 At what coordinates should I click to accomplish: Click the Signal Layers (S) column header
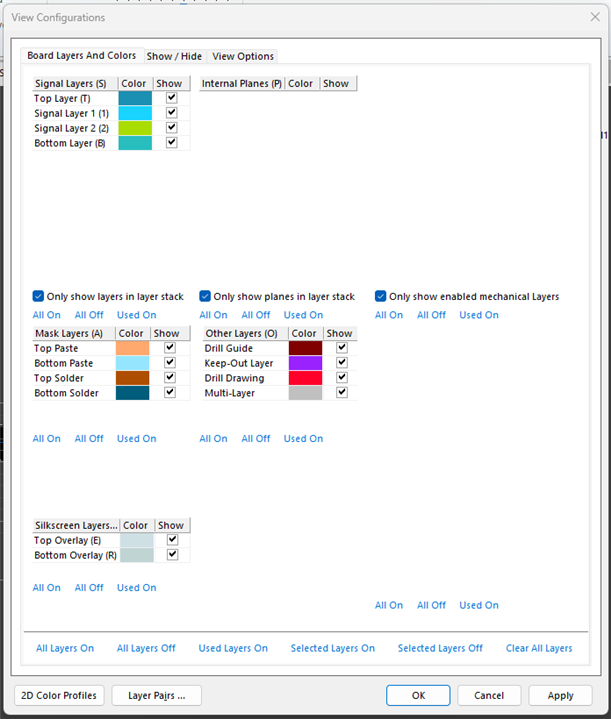75,83
